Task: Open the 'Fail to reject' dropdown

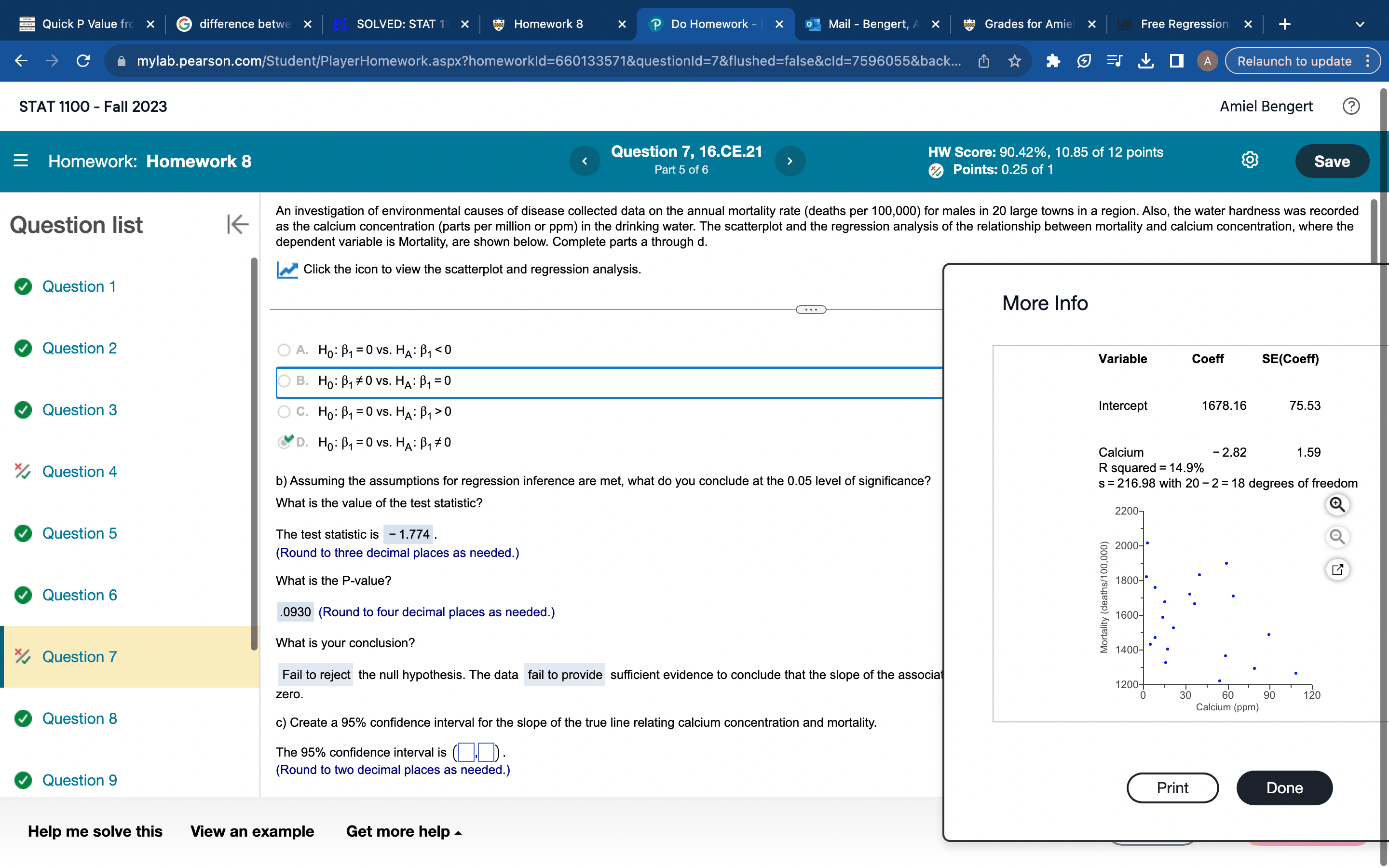Action: pos(316,675)
